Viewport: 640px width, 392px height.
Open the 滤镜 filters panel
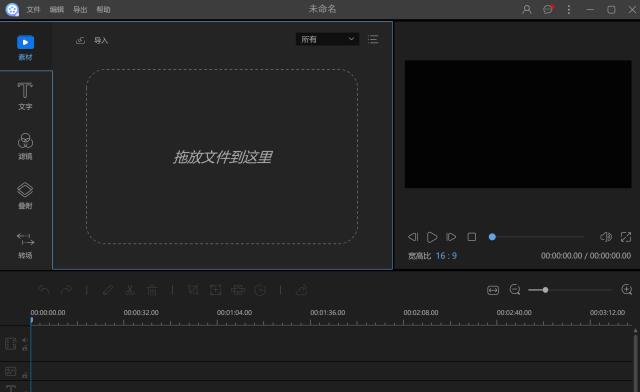click(x=25, y=146)
